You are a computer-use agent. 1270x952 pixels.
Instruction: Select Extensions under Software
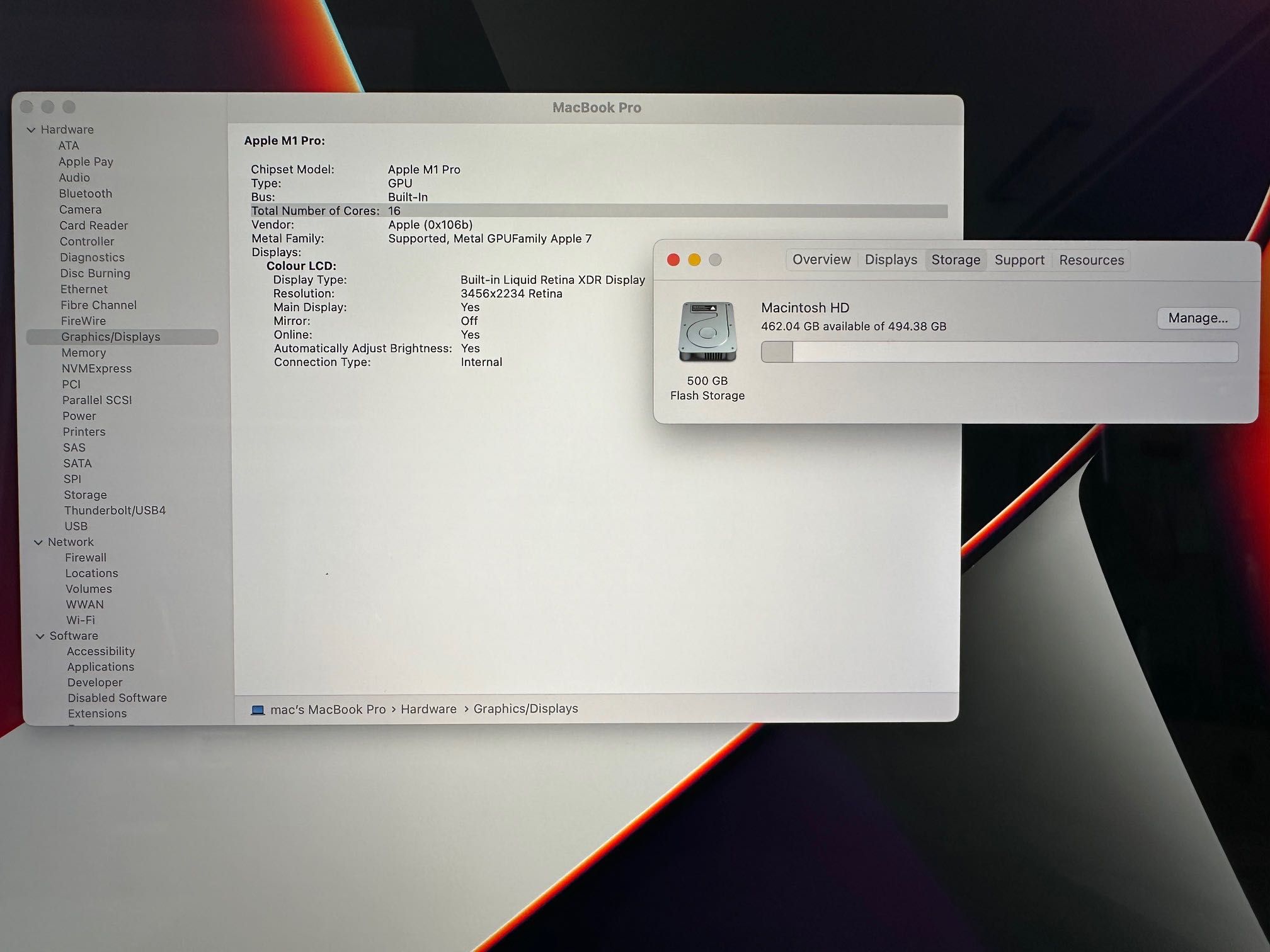[x=98, y=714]
